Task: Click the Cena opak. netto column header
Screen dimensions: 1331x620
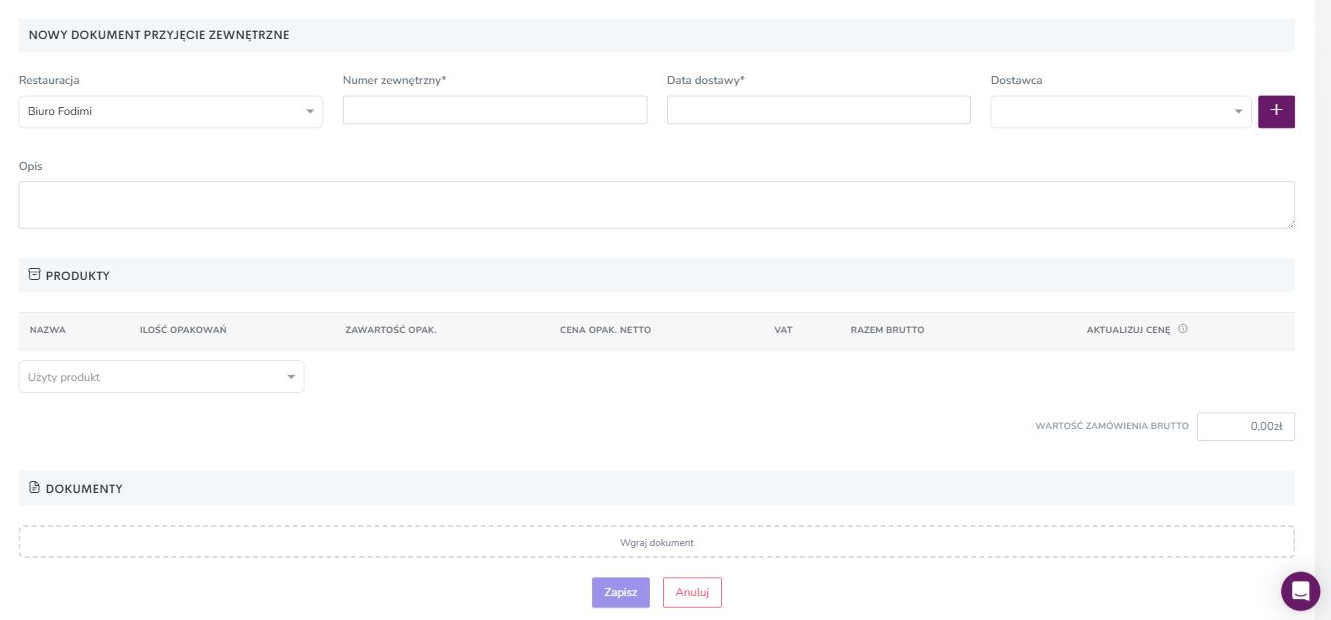Action: 606,330
